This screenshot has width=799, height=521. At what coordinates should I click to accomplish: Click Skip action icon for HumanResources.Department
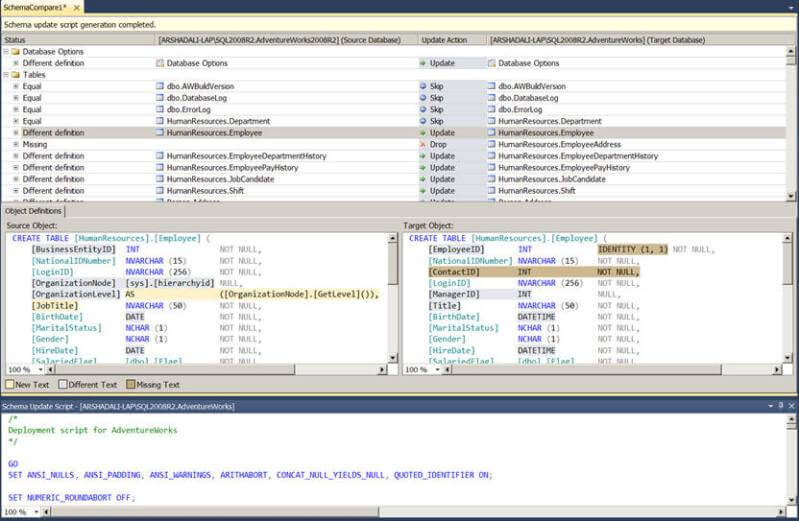click(423, 121)
